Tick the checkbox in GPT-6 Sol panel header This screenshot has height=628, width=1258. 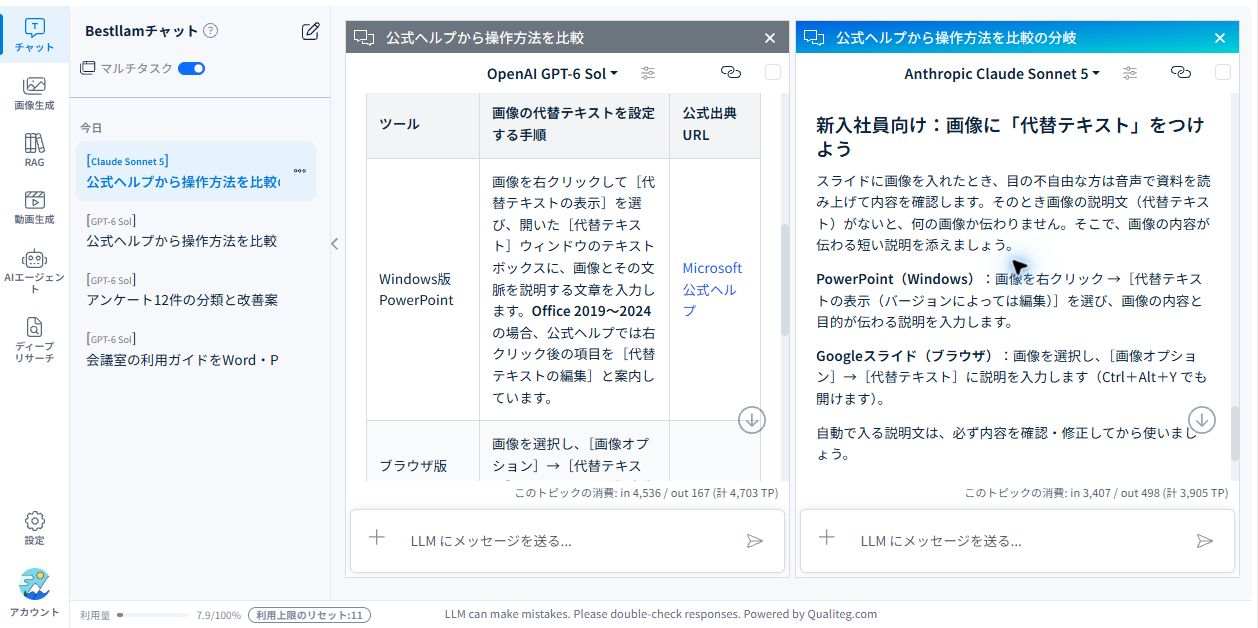pyautogui.click(x=772, y=72)
